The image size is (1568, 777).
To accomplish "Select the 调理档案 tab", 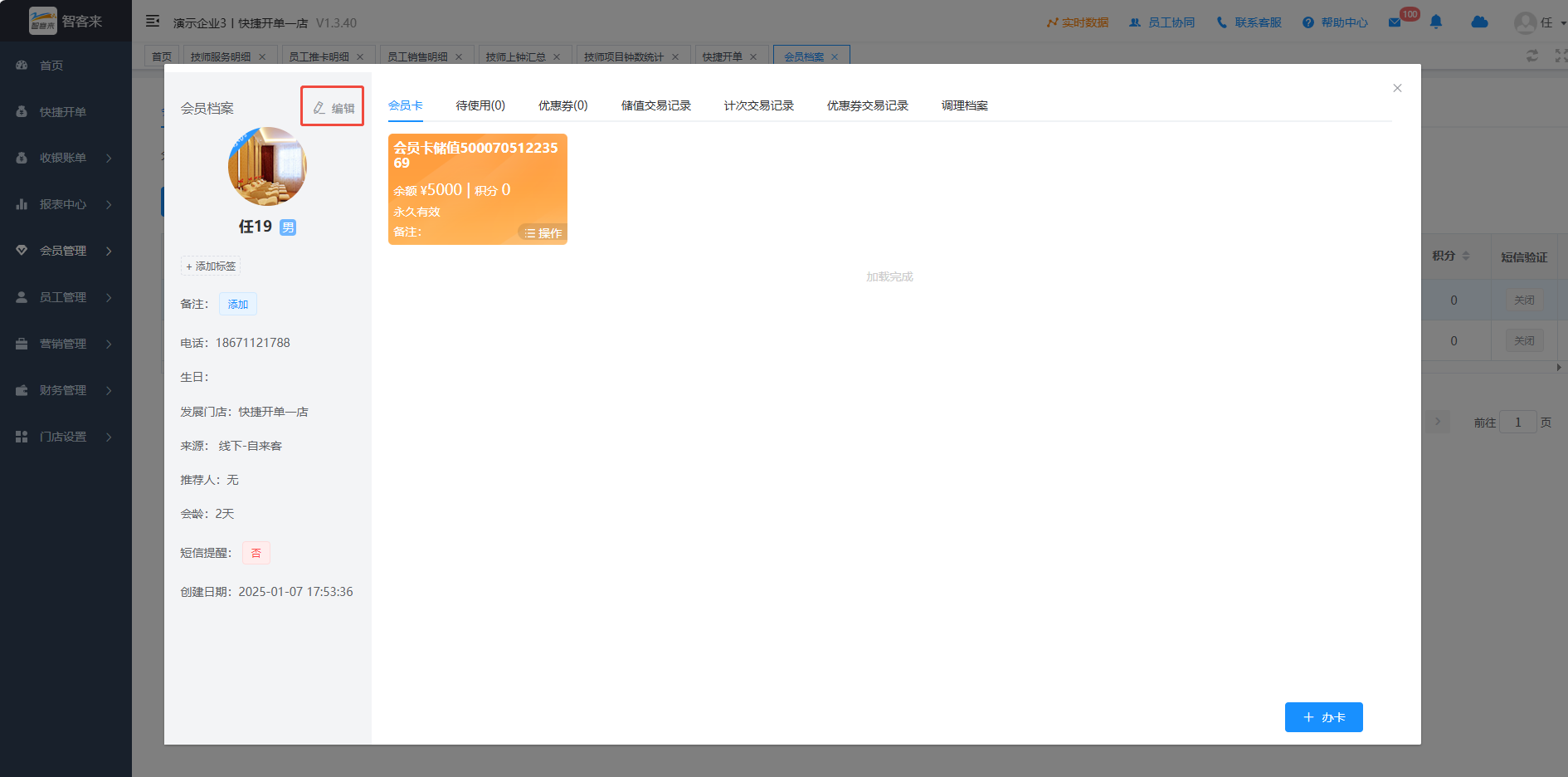I will [x=965, y=105].
